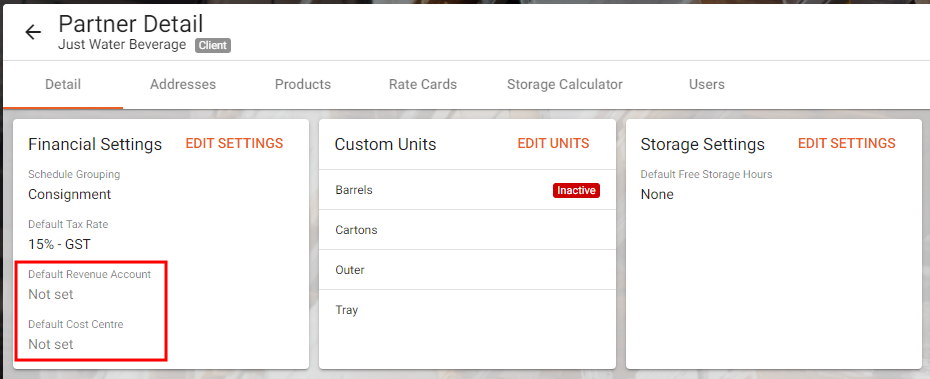Open the Products tab
Viewport: 930px width, 379px height.
coord(302,84)
